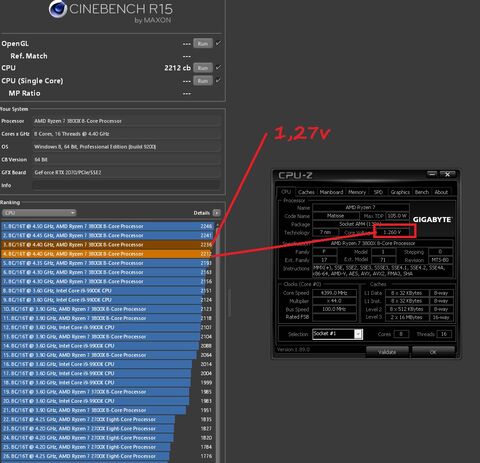Viewport: 480px width, 463px height.
Task: Minimize the CPU-Z window
Action: tap(432, 174)
